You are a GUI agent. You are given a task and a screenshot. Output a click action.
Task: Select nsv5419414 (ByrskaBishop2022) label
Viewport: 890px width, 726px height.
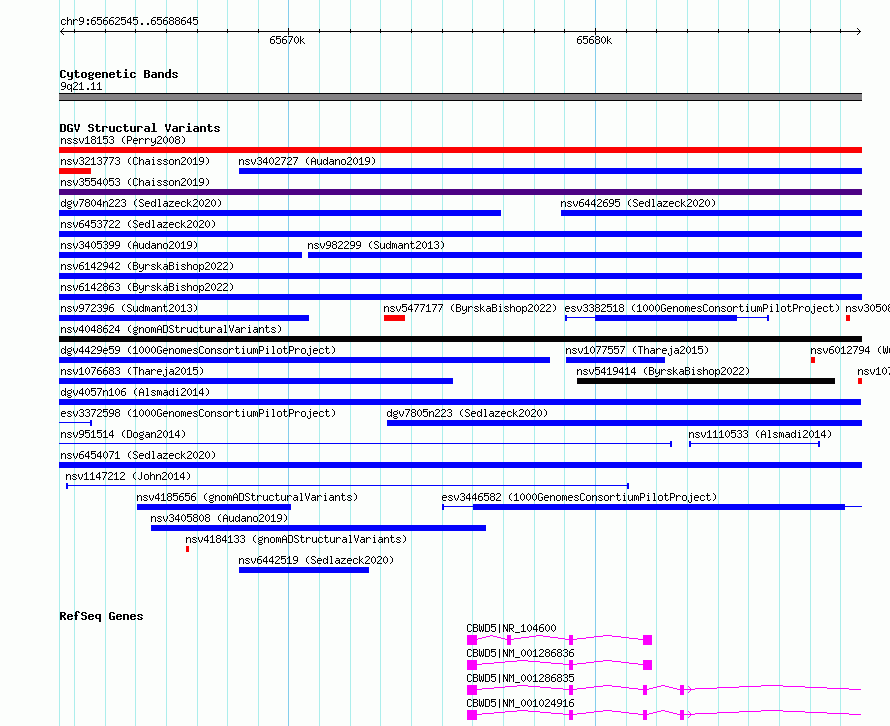663,371
